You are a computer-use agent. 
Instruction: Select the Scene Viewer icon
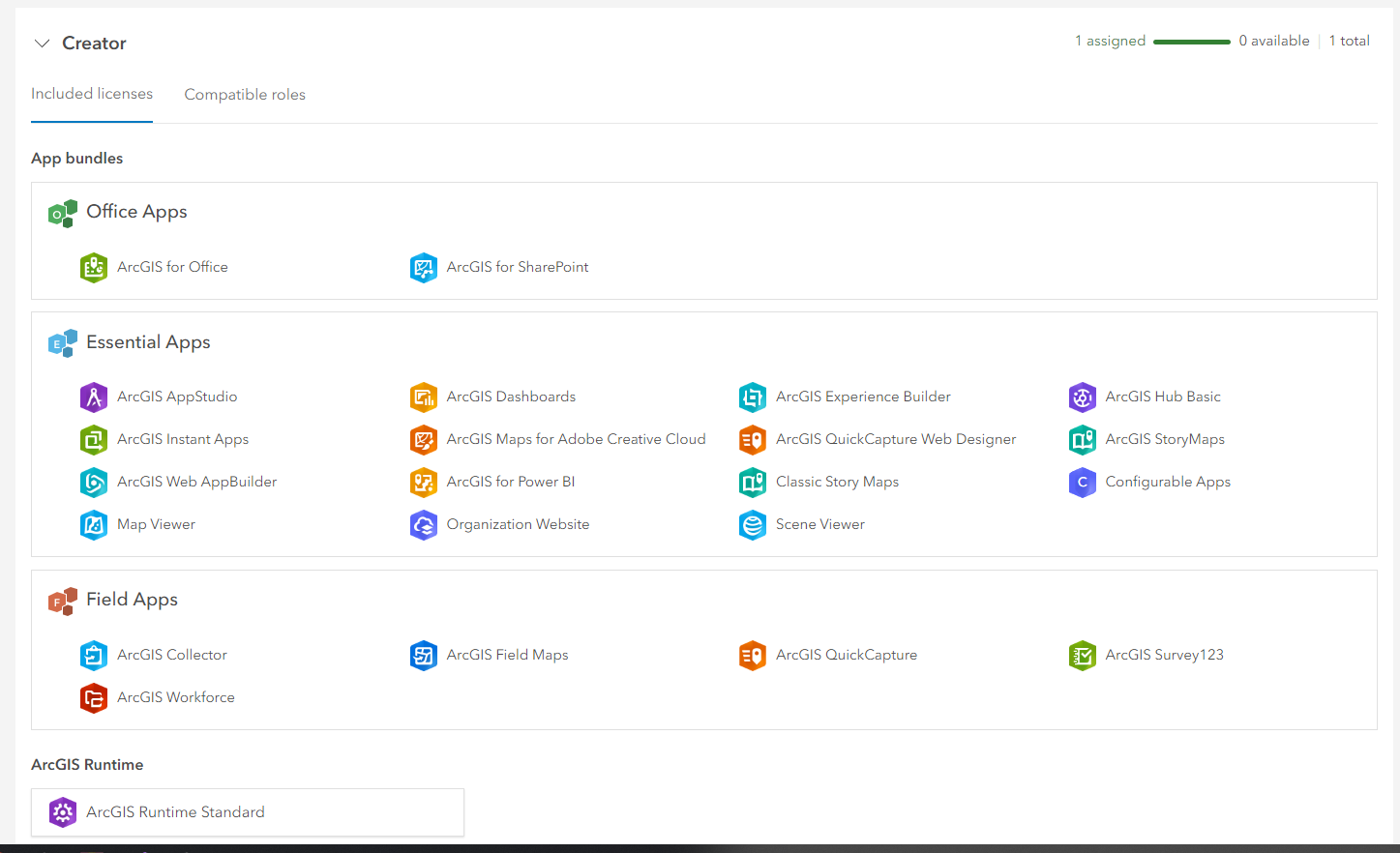(x=753, y=524)
